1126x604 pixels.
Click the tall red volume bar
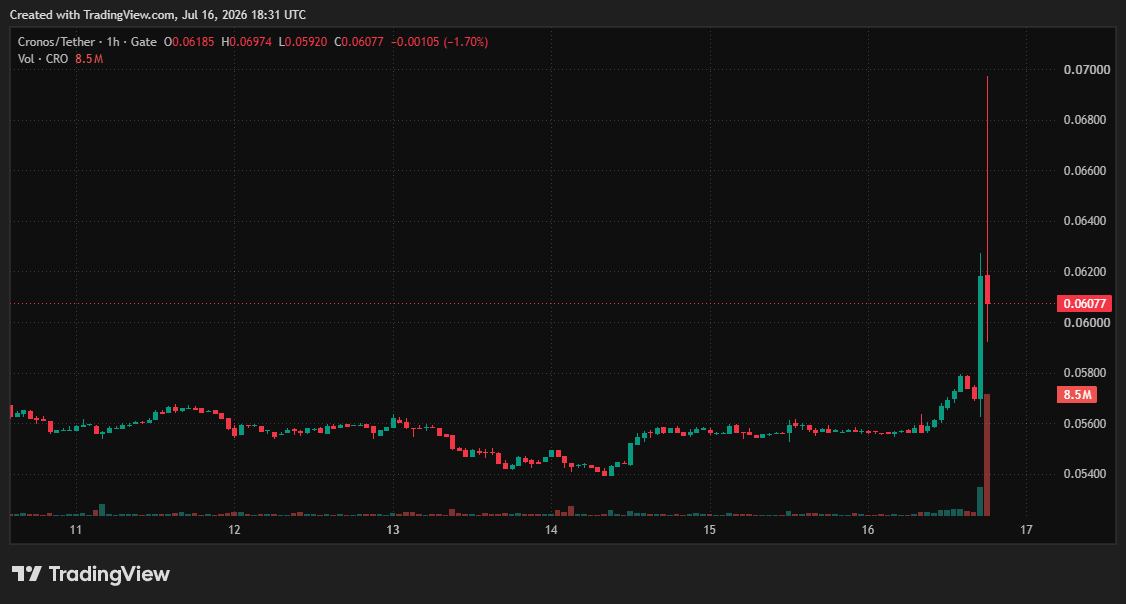987,455
